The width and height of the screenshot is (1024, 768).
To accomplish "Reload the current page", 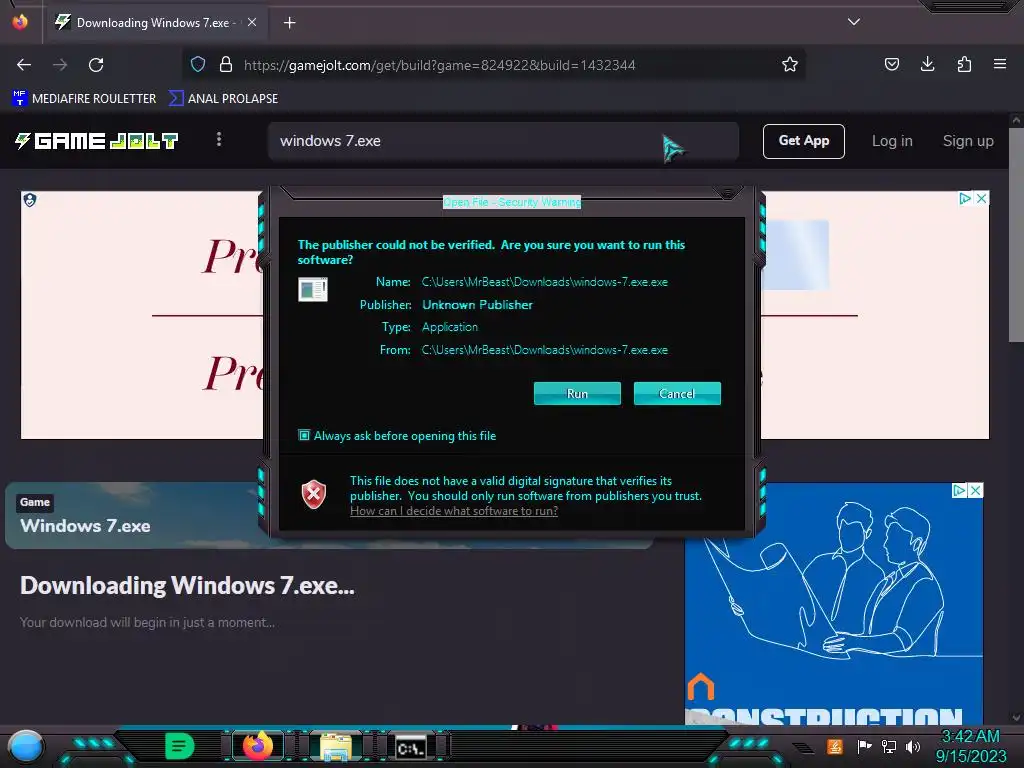I will click(x=96, y=65).
